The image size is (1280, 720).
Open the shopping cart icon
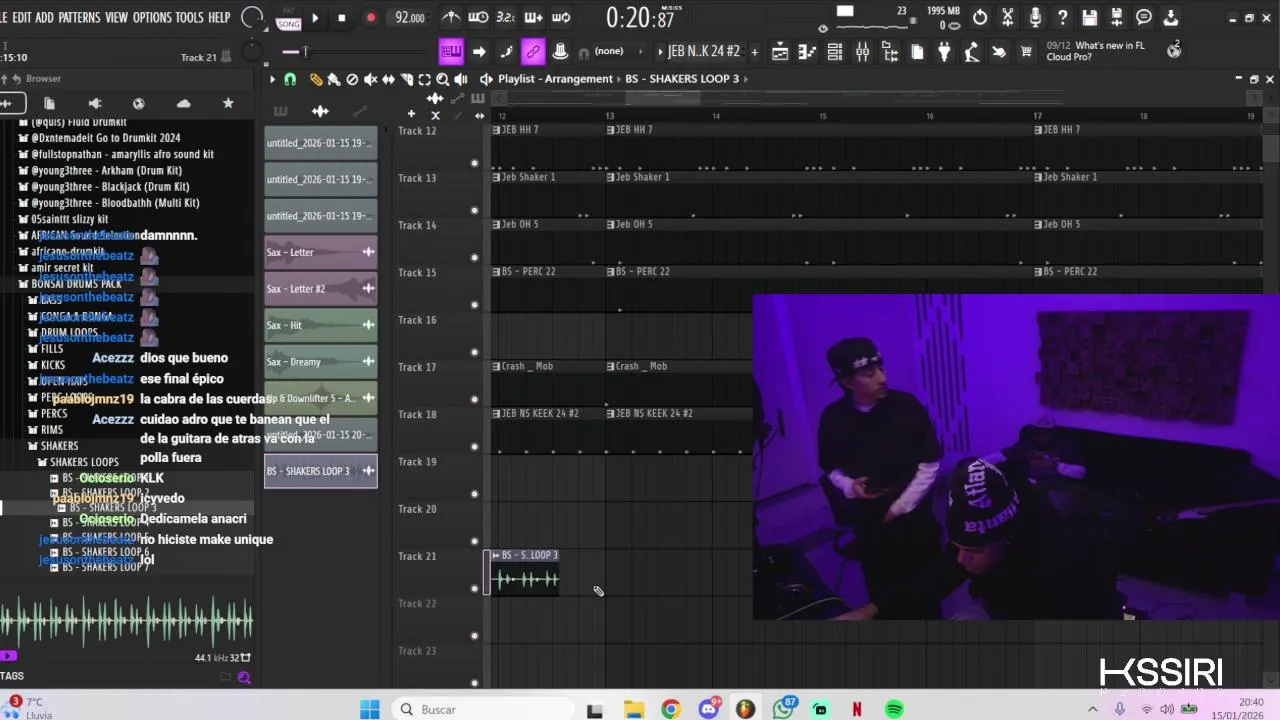click(1026, 52)
